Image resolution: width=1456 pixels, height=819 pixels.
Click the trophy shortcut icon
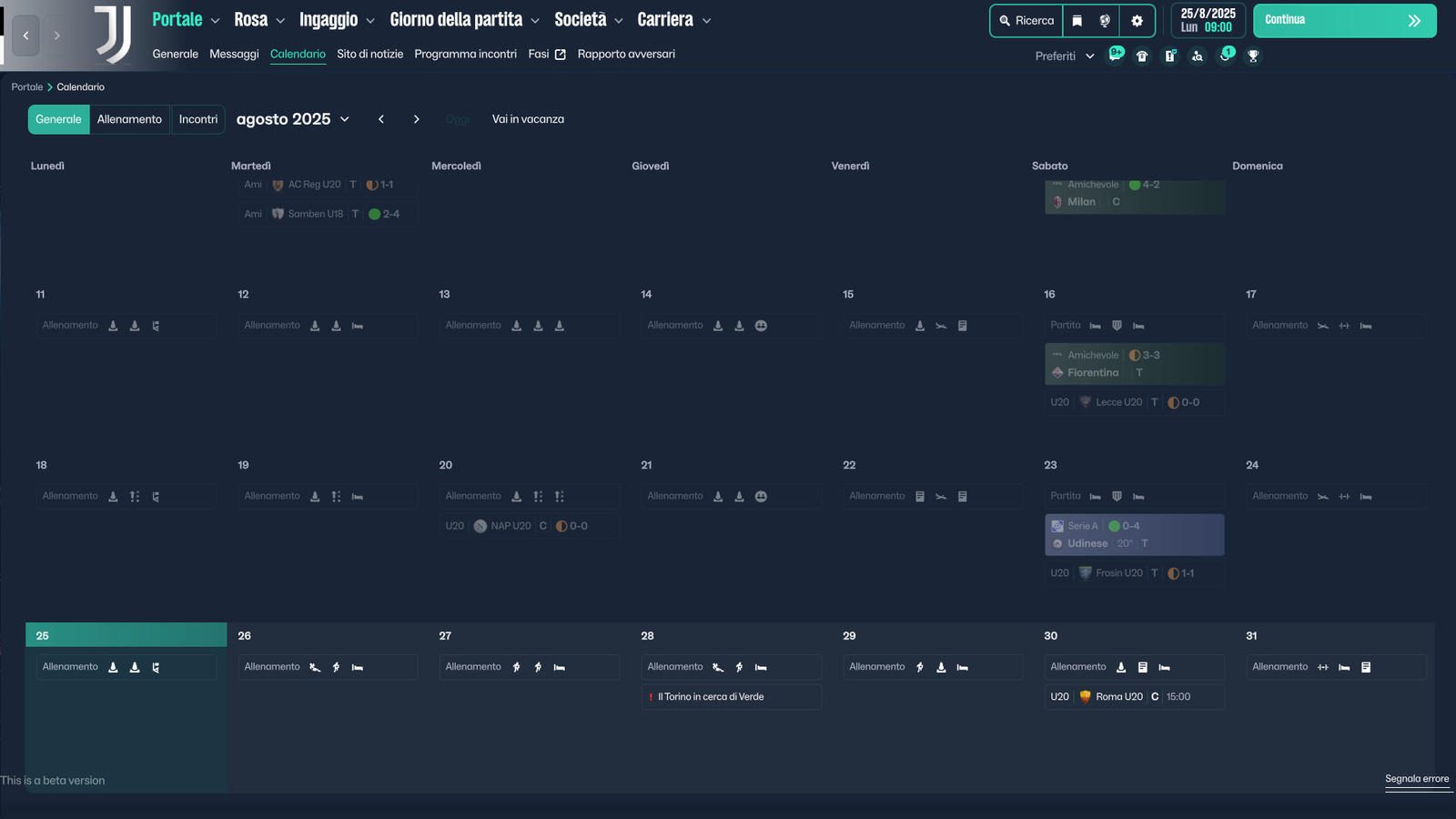pos(1253,56)
